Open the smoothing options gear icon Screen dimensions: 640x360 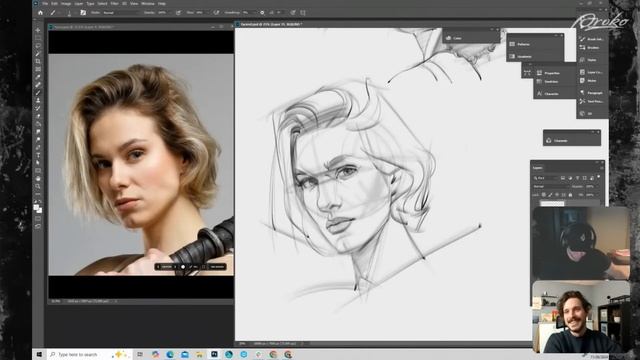point(262,13)
